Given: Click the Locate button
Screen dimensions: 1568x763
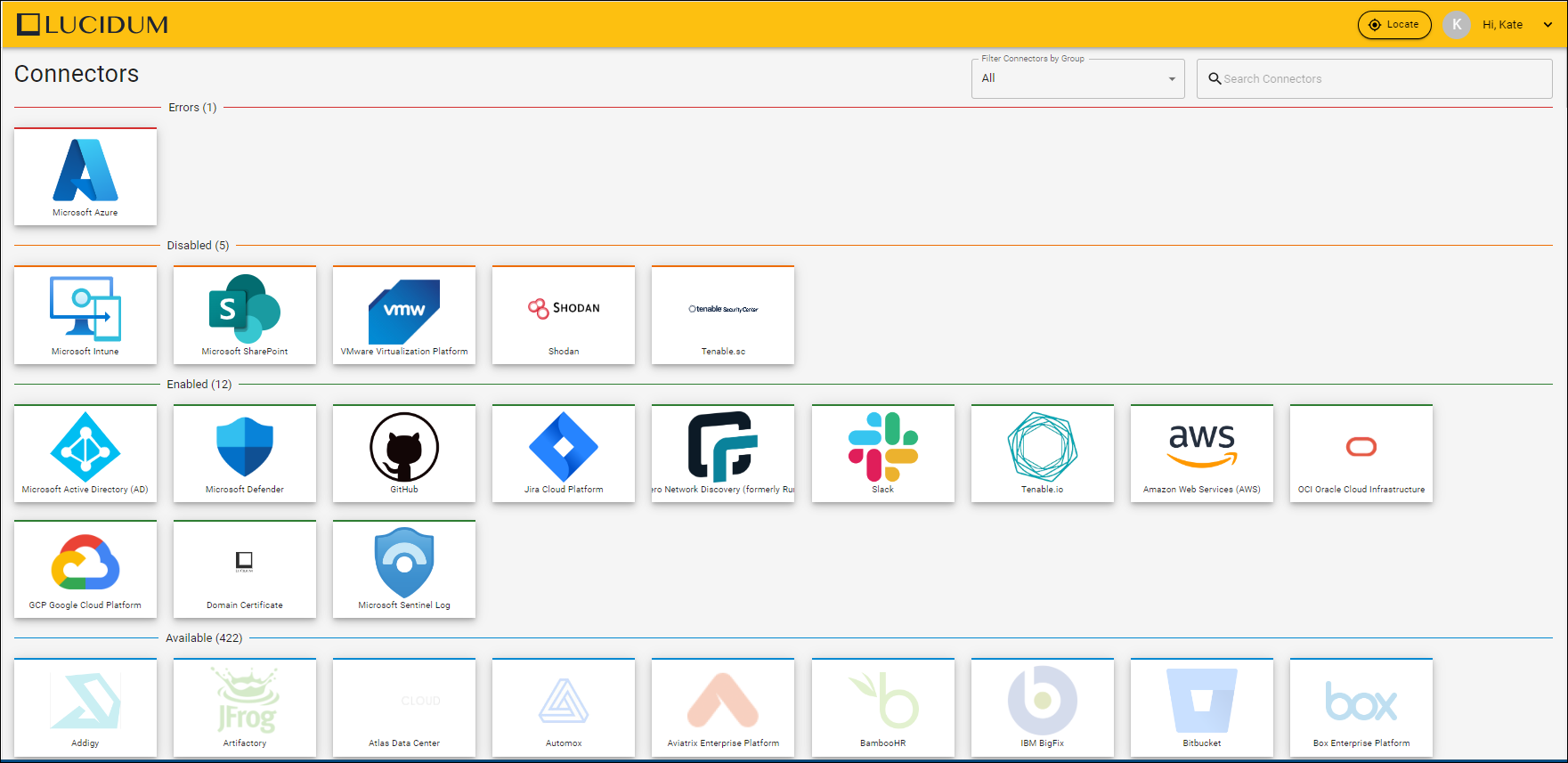Looking at the screenshot, I should 1394,25.
